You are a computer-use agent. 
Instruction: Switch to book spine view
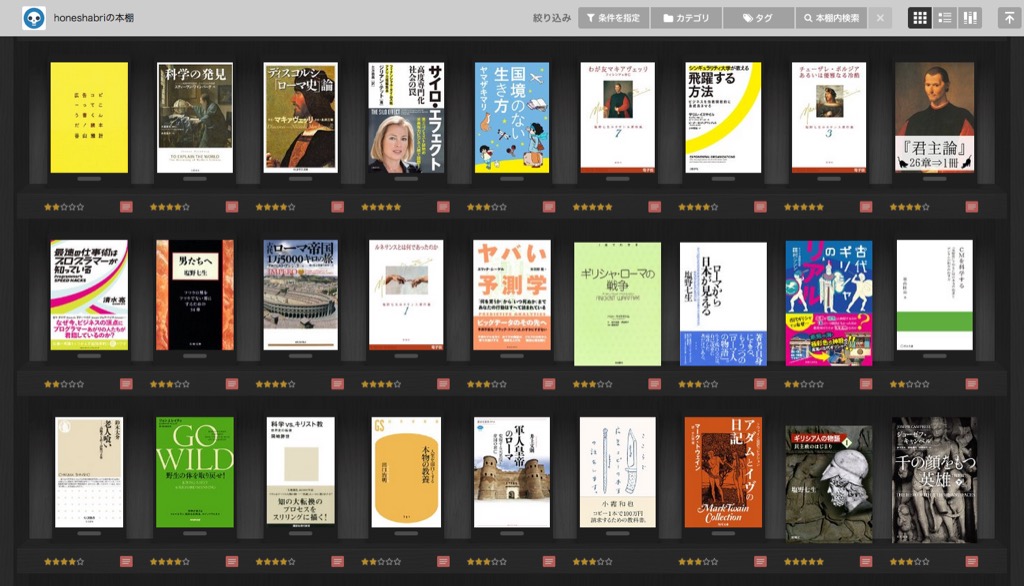tap(970, 18)
